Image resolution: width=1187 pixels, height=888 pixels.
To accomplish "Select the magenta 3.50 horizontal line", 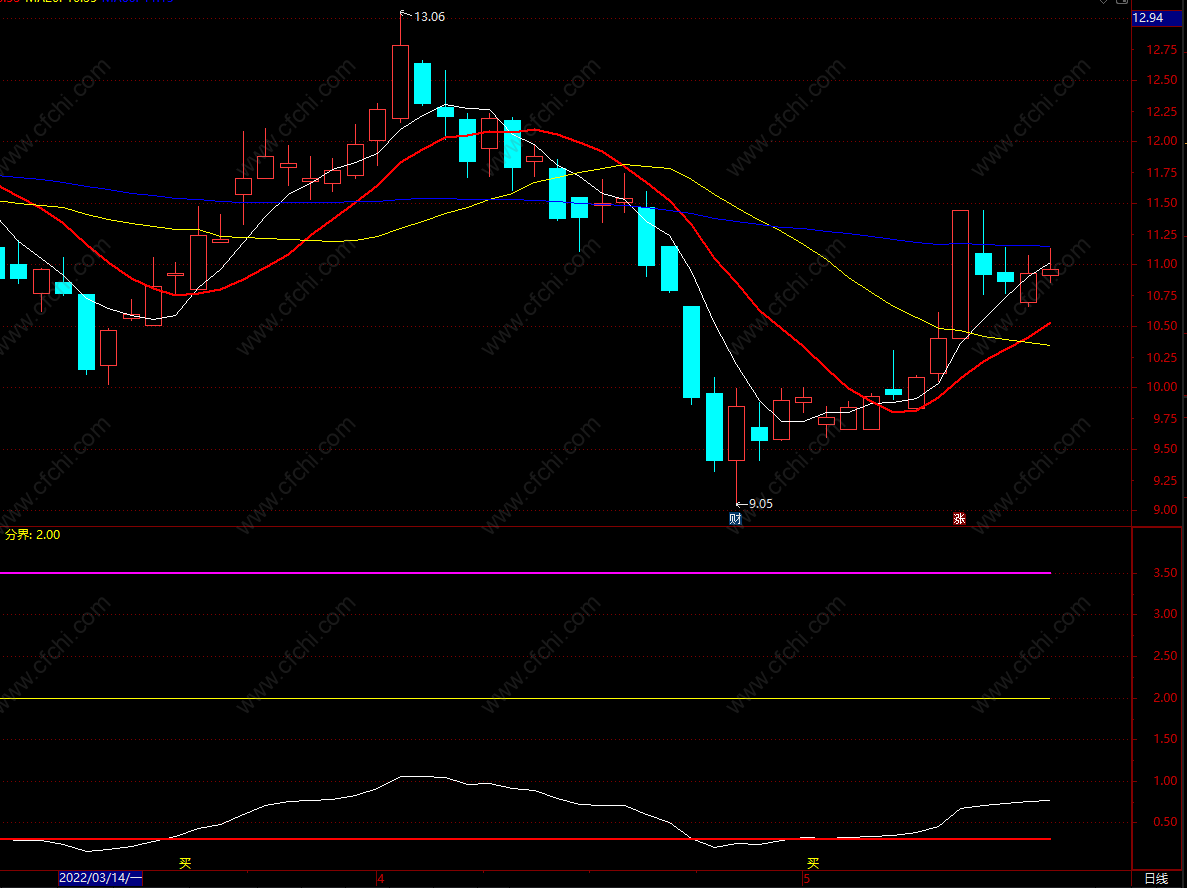I will point(525,573).
